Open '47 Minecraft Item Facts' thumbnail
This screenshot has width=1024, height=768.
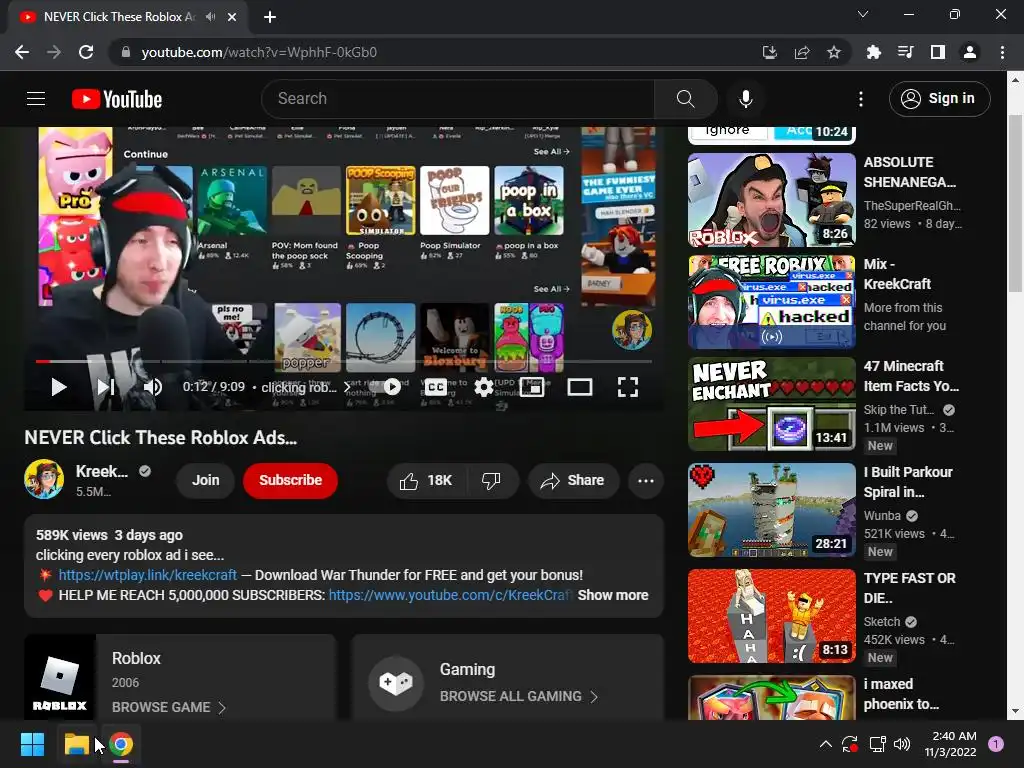[x=771, y=404]
